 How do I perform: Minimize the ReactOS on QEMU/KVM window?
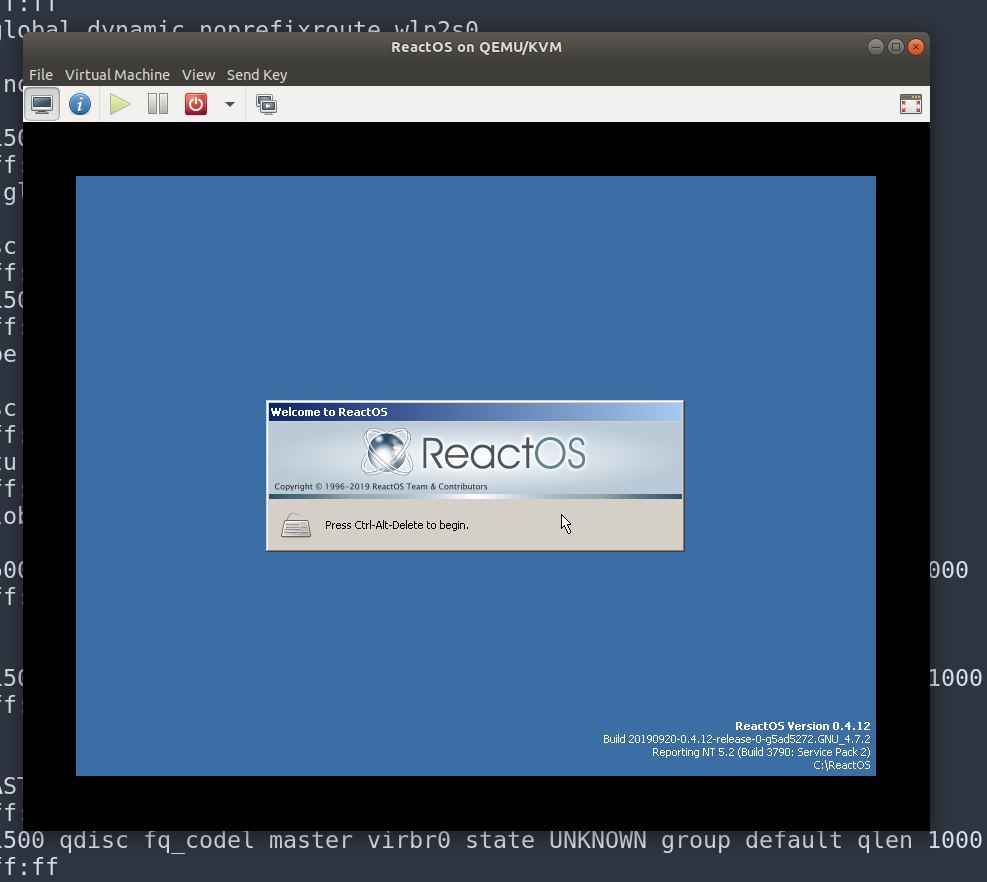click(x=876, y=47)
